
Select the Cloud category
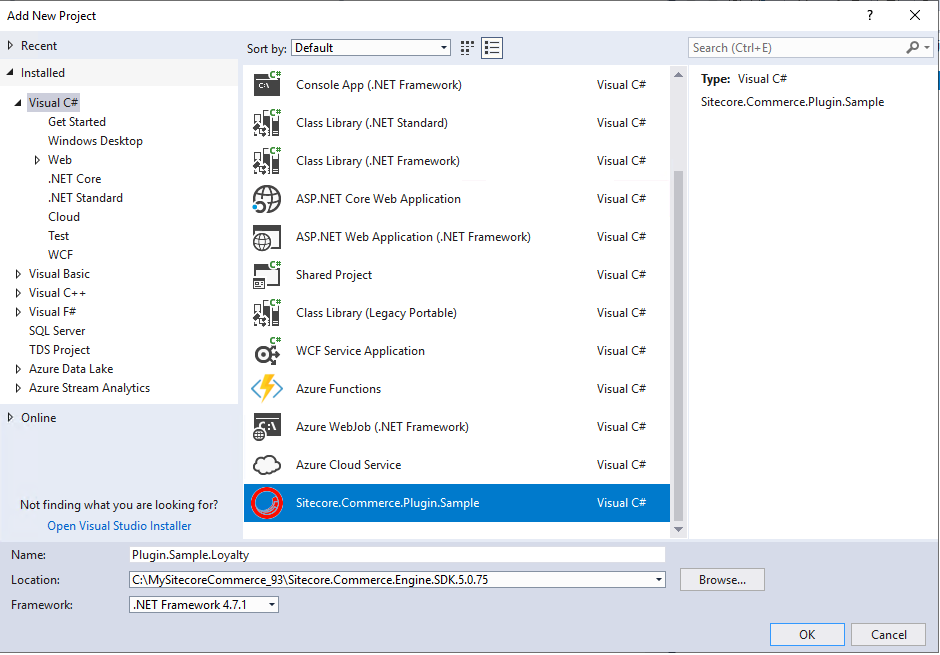click(x=64, y=217)
